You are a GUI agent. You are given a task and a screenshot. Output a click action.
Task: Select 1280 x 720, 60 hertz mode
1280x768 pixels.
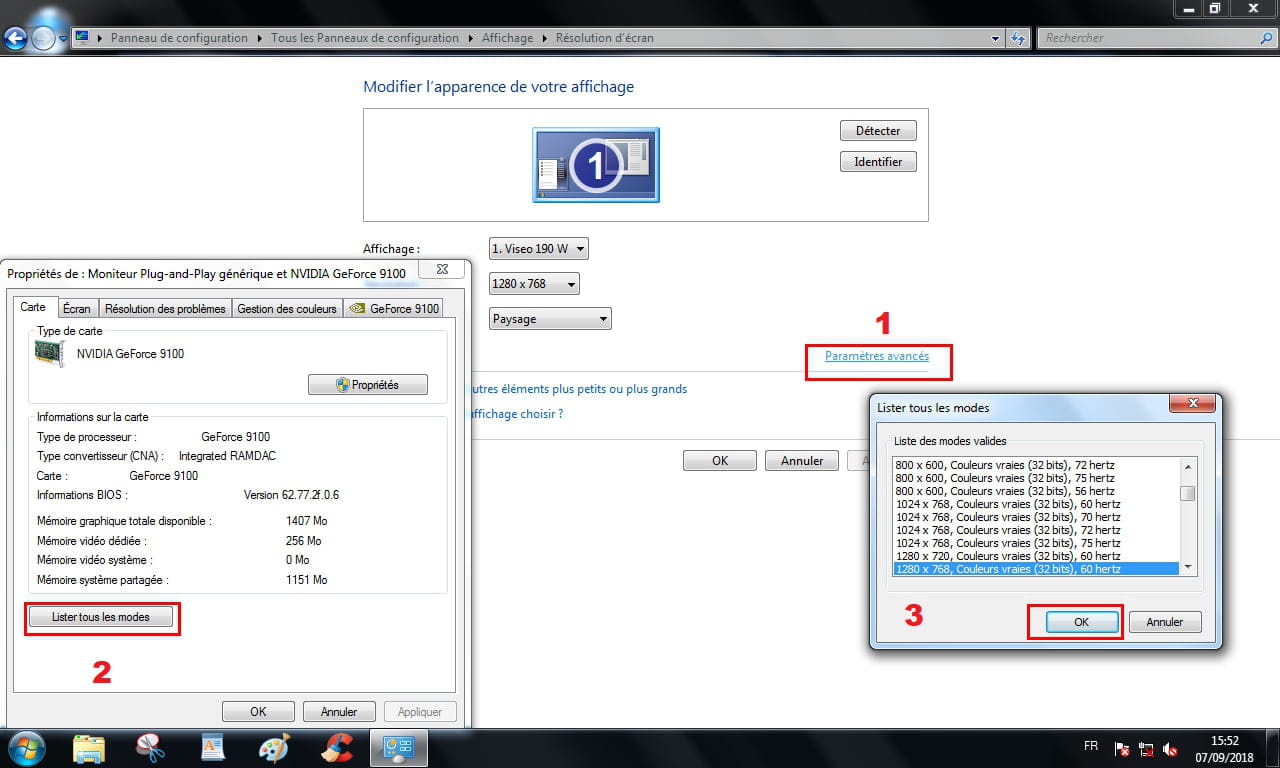coord(1036,556)
